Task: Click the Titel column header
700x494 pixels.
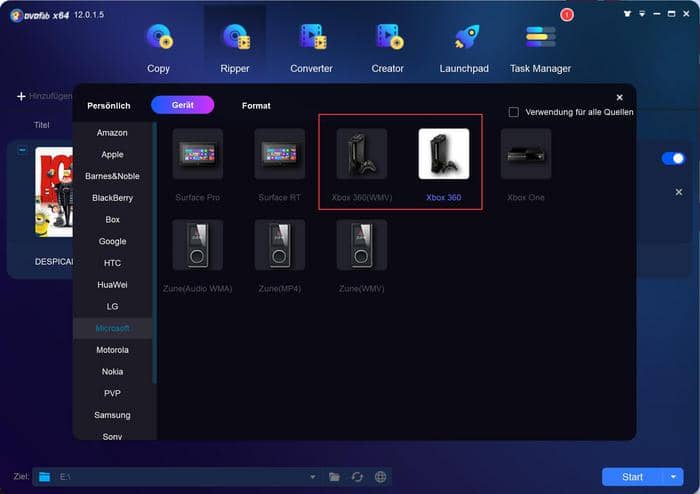Action: [x=42, y=125]
